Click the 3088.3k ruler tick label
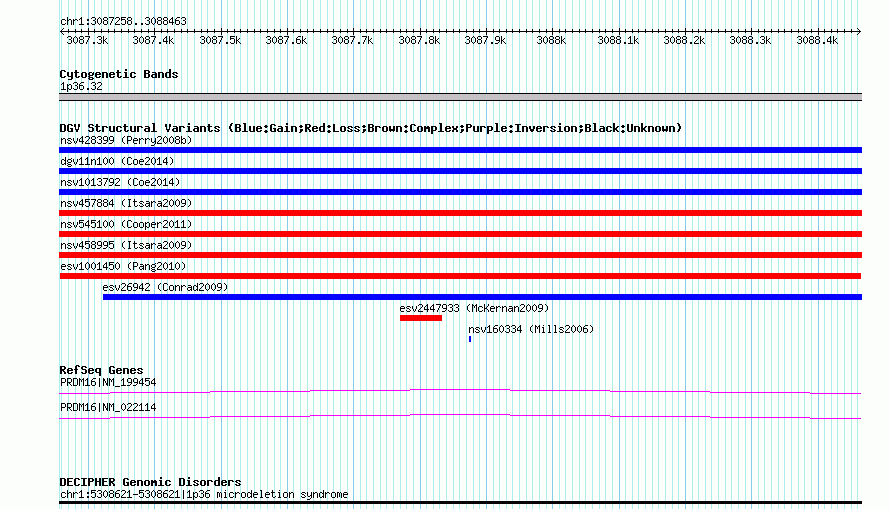This screenshot has width=890, height=509. [750, 40]
